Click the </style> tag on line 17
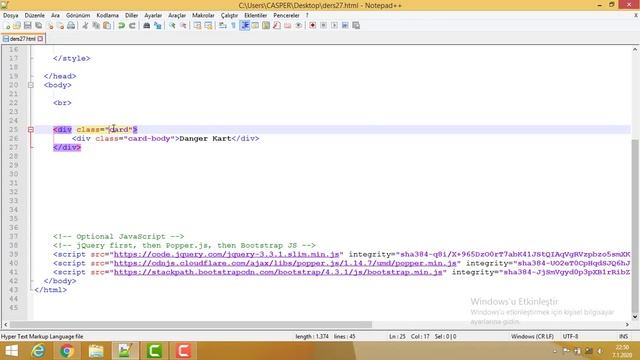The width and height of the screenshot is (640, 360). click(71, 58)
